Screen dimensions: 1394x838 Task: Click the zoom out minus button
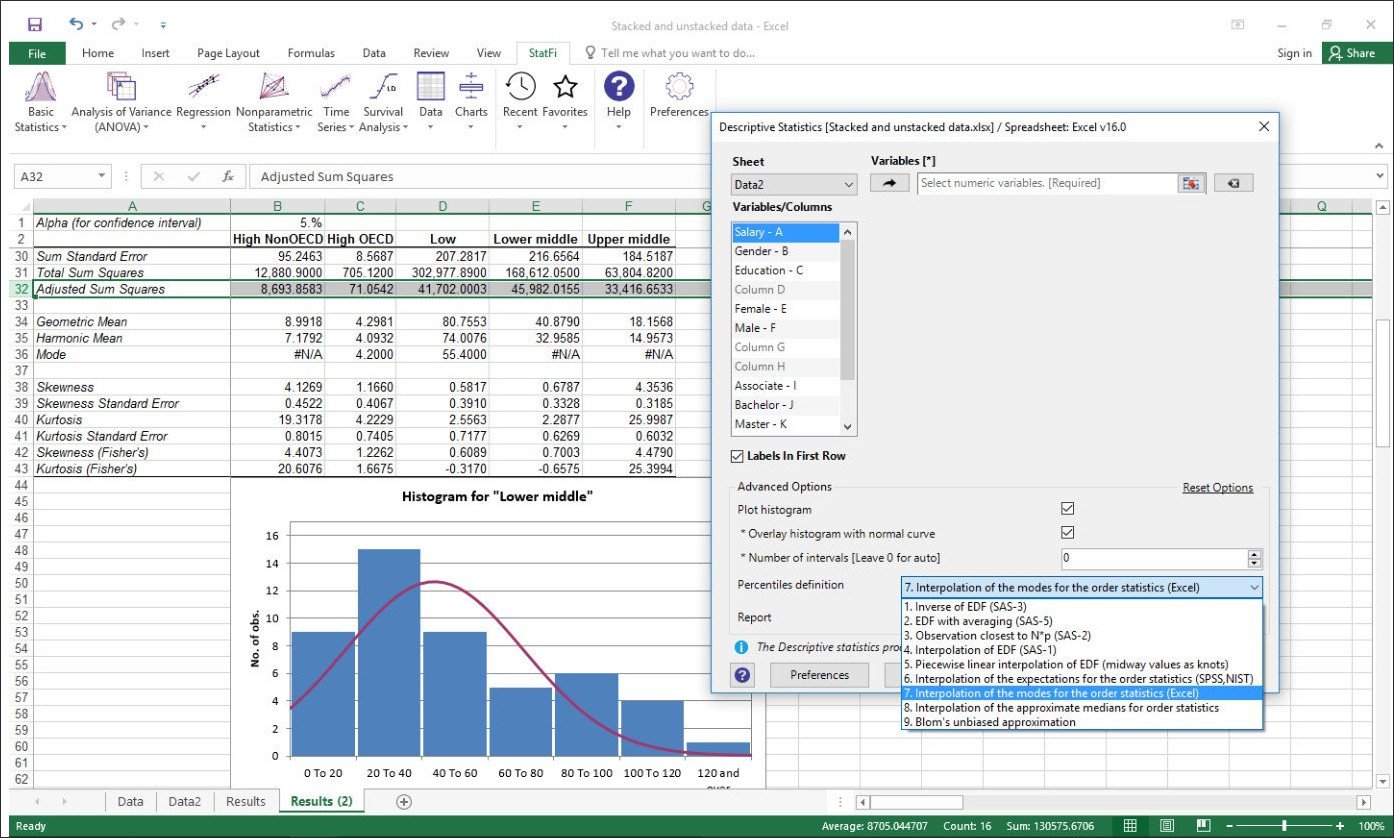[1231, 826]
